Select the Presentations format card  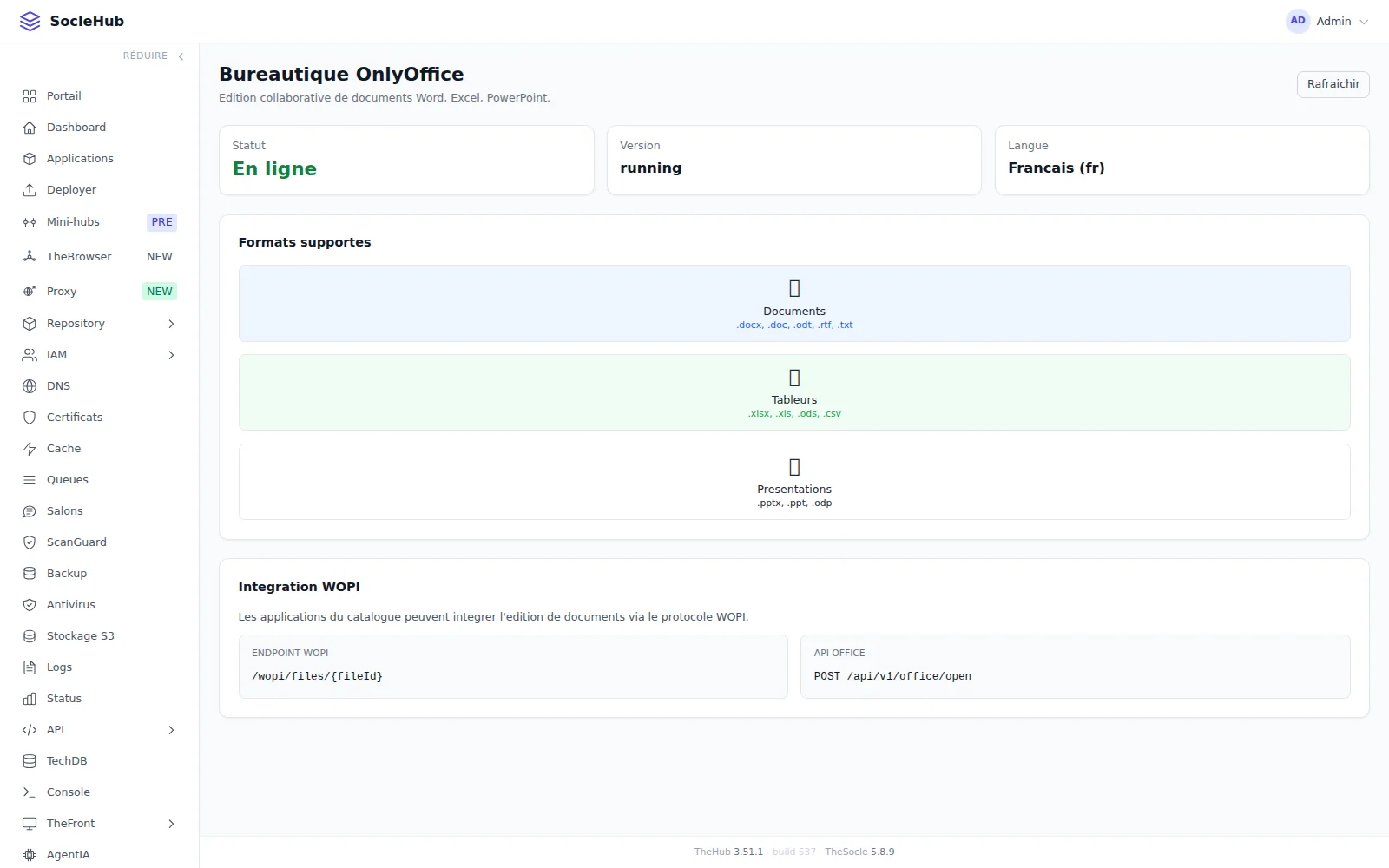[x=794, y=482]
